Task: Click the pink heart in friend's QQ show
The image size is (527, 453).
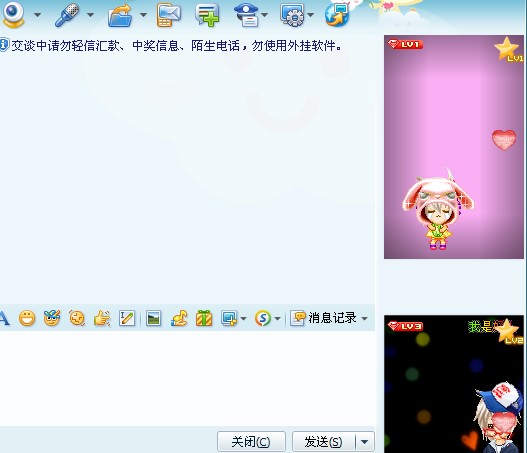Action: 504,140
